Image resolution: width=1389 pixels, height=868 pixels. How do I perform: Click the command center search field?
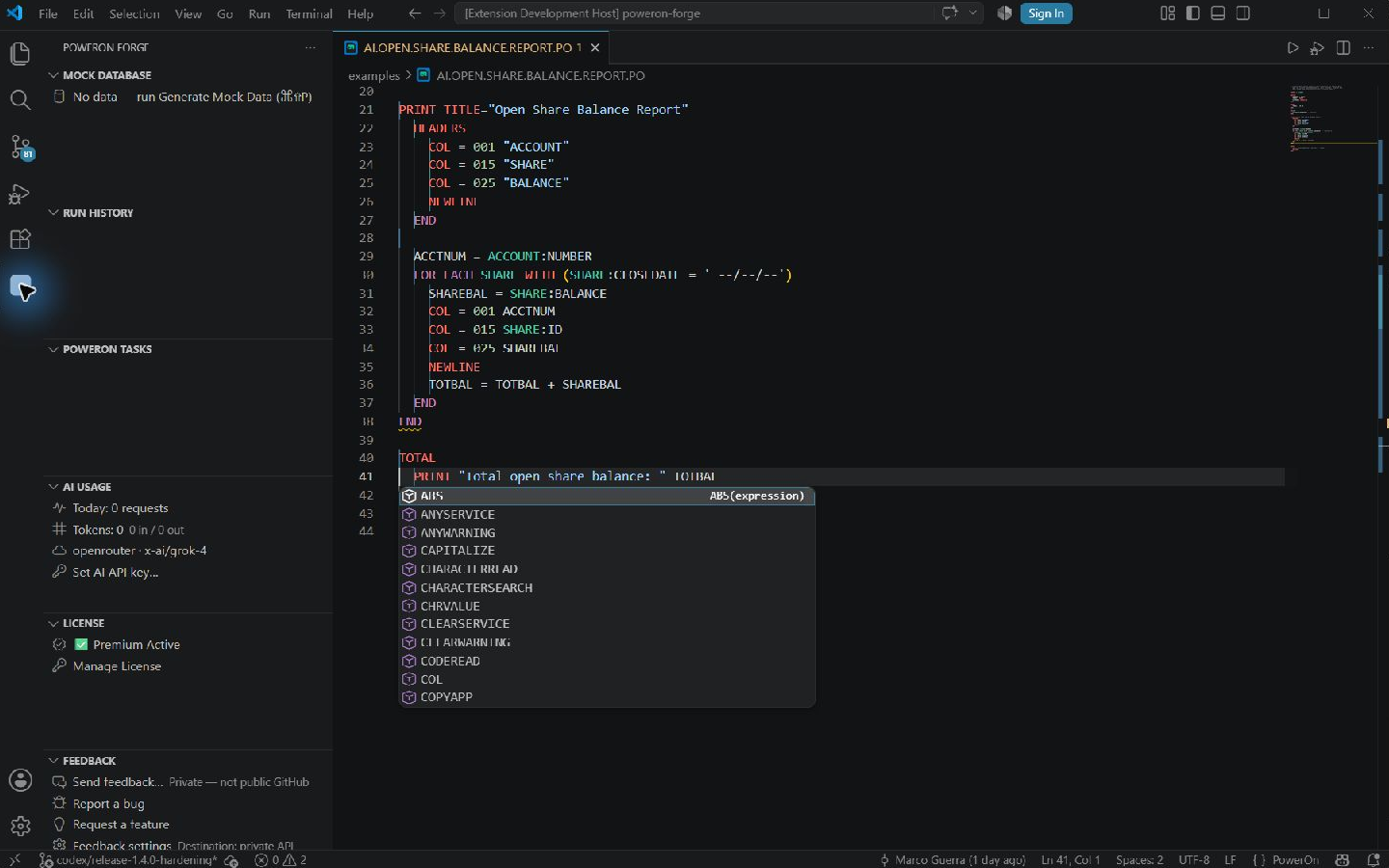694,14
